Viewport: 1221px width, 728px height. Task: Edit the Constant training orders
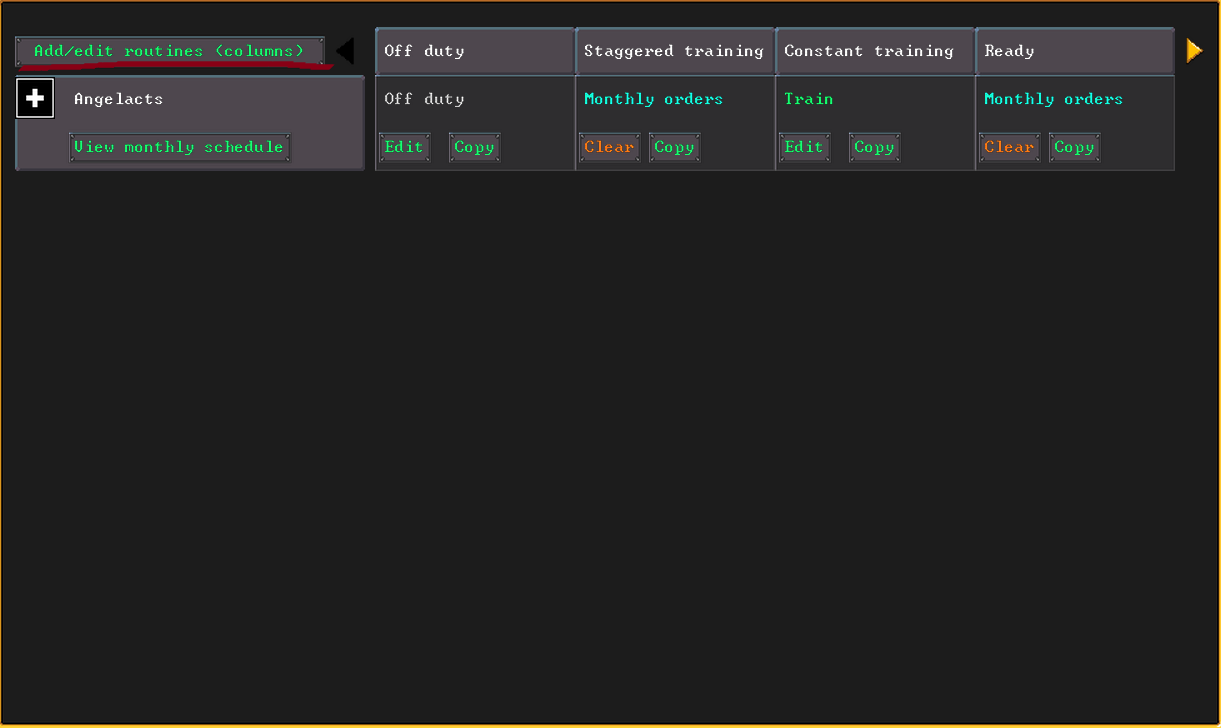(x=805, y=147)
